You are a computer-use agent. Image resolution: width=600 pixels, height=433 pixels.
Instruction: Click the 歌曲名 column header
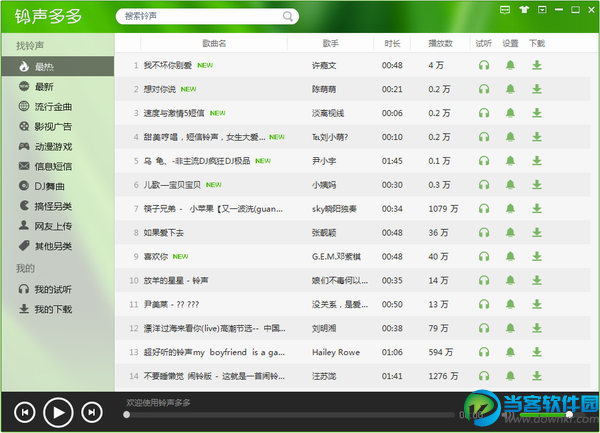tap(214, 43)
